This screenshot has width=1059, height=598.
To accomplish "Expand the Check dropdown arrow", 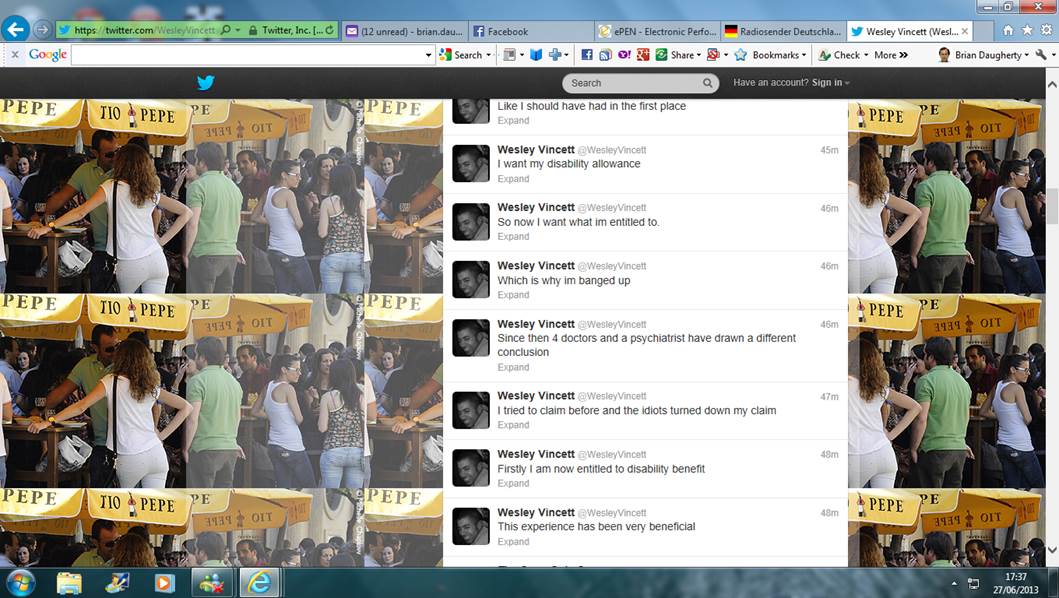I will click(866, 55).
